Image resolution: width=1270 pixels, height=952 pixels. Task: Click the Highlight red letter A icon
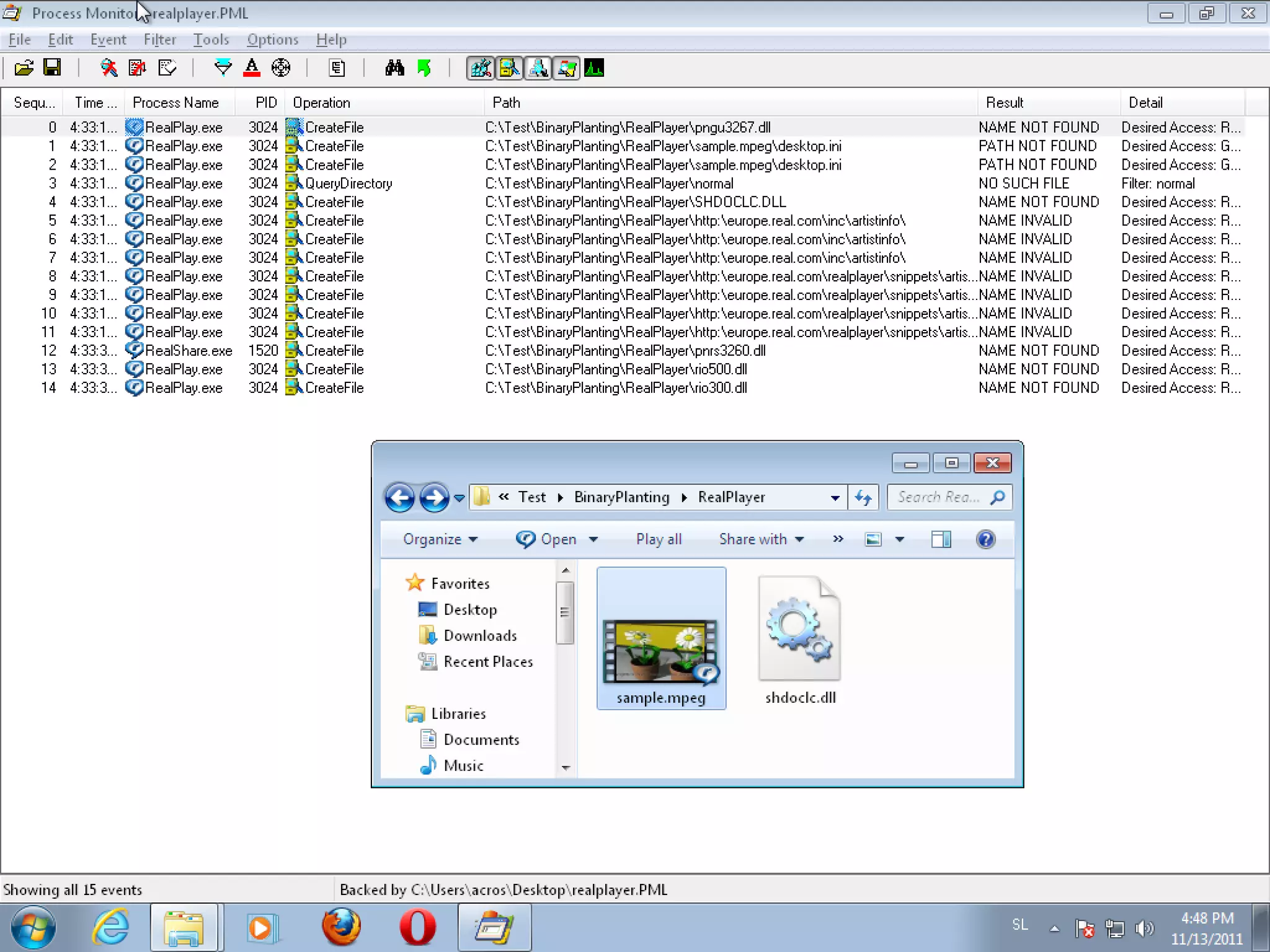[x=252, y=68]
